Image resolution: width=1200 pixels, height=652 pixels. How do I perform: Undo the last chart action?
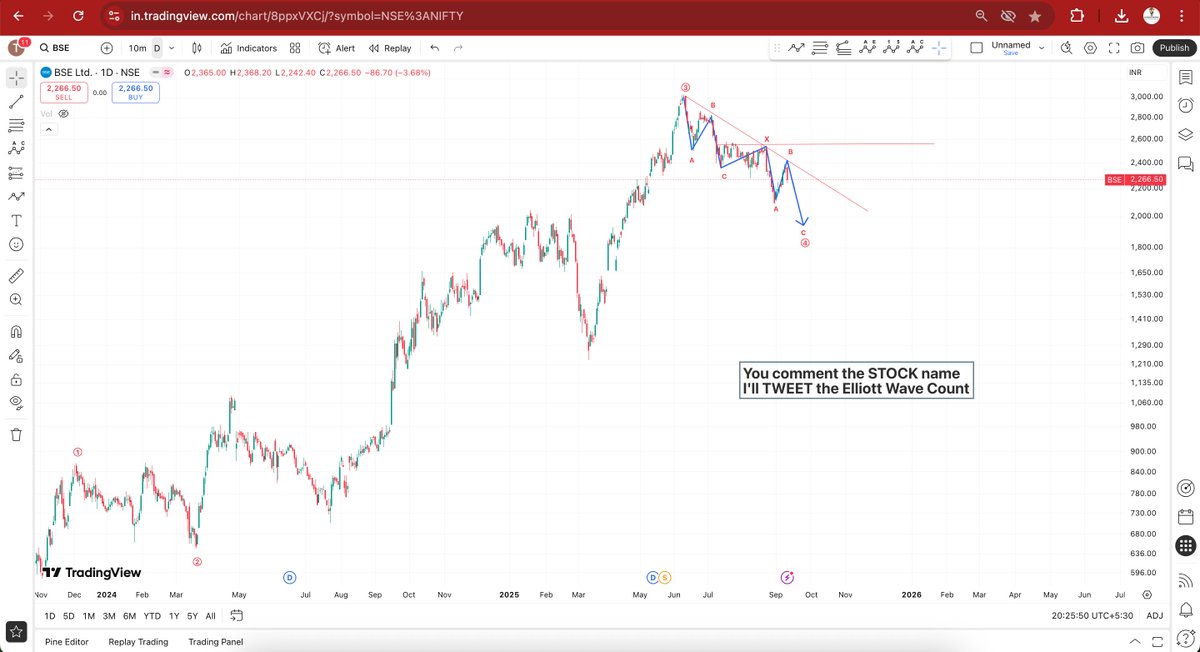tap(434, 48)
